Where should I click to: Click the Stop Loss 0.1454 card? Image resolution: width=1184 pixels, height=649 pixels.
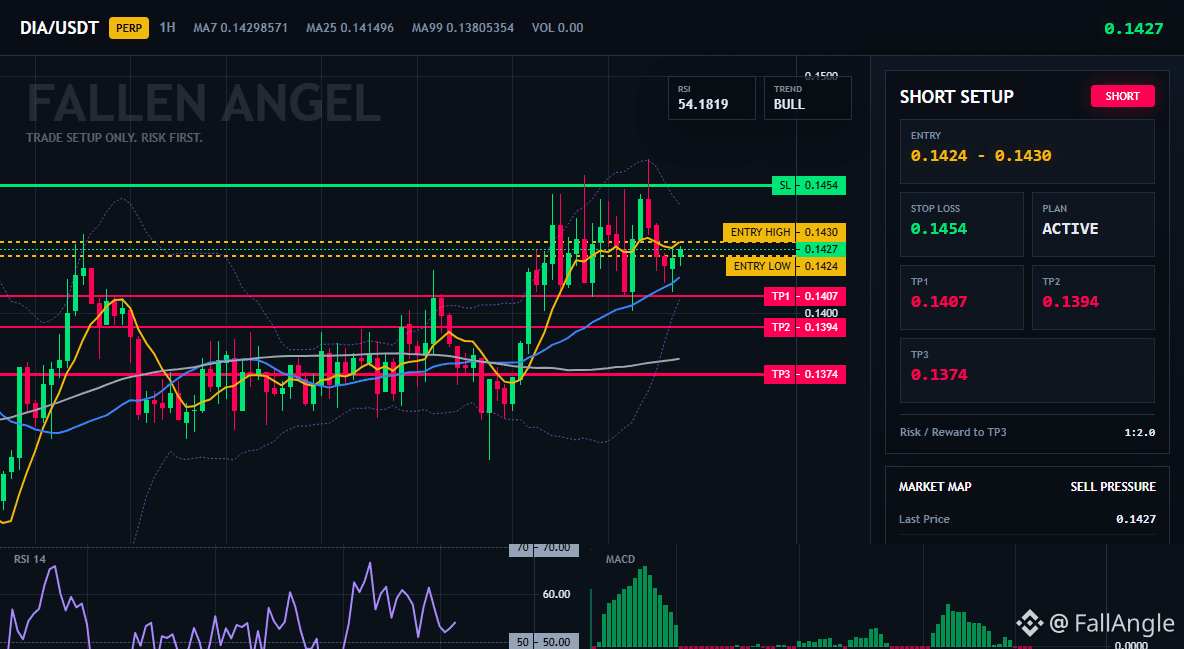(961, 224)
